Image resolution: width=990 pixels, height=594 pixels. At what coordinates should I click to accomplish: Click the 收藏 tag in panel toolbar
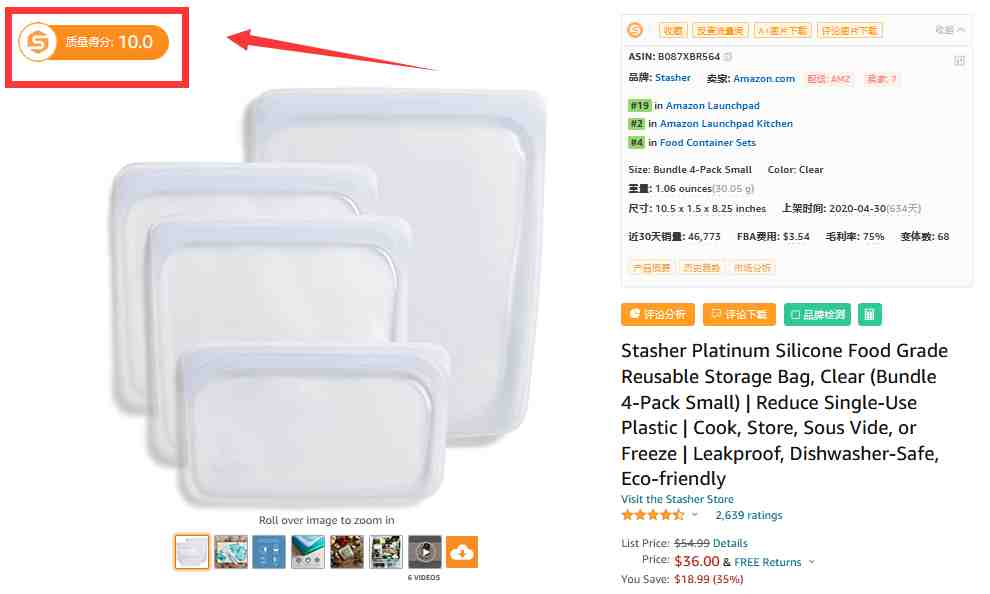click(x=672, y=30)
